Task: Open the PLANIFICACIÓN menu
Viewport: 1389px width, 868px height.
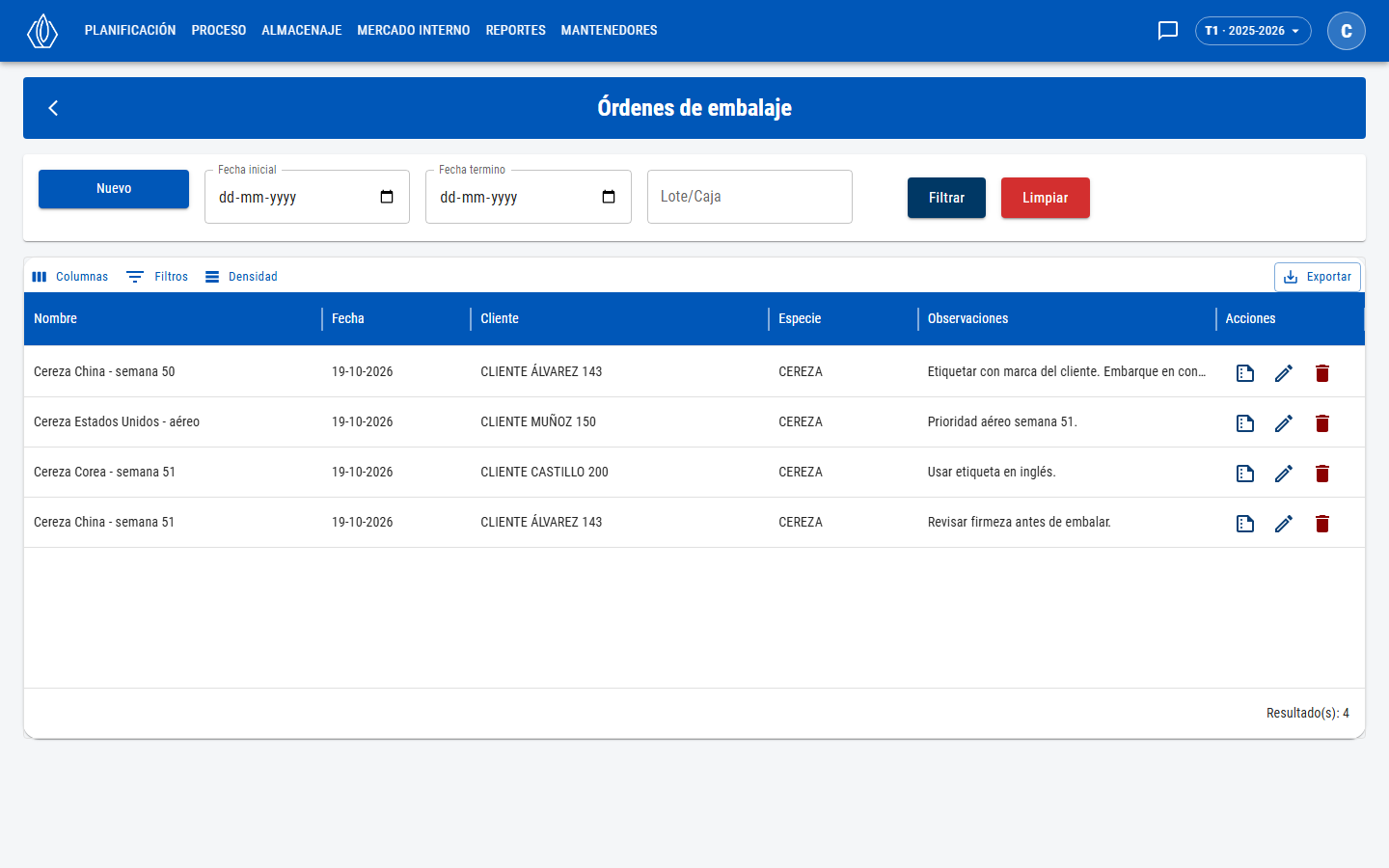Action: coord(130,31)
